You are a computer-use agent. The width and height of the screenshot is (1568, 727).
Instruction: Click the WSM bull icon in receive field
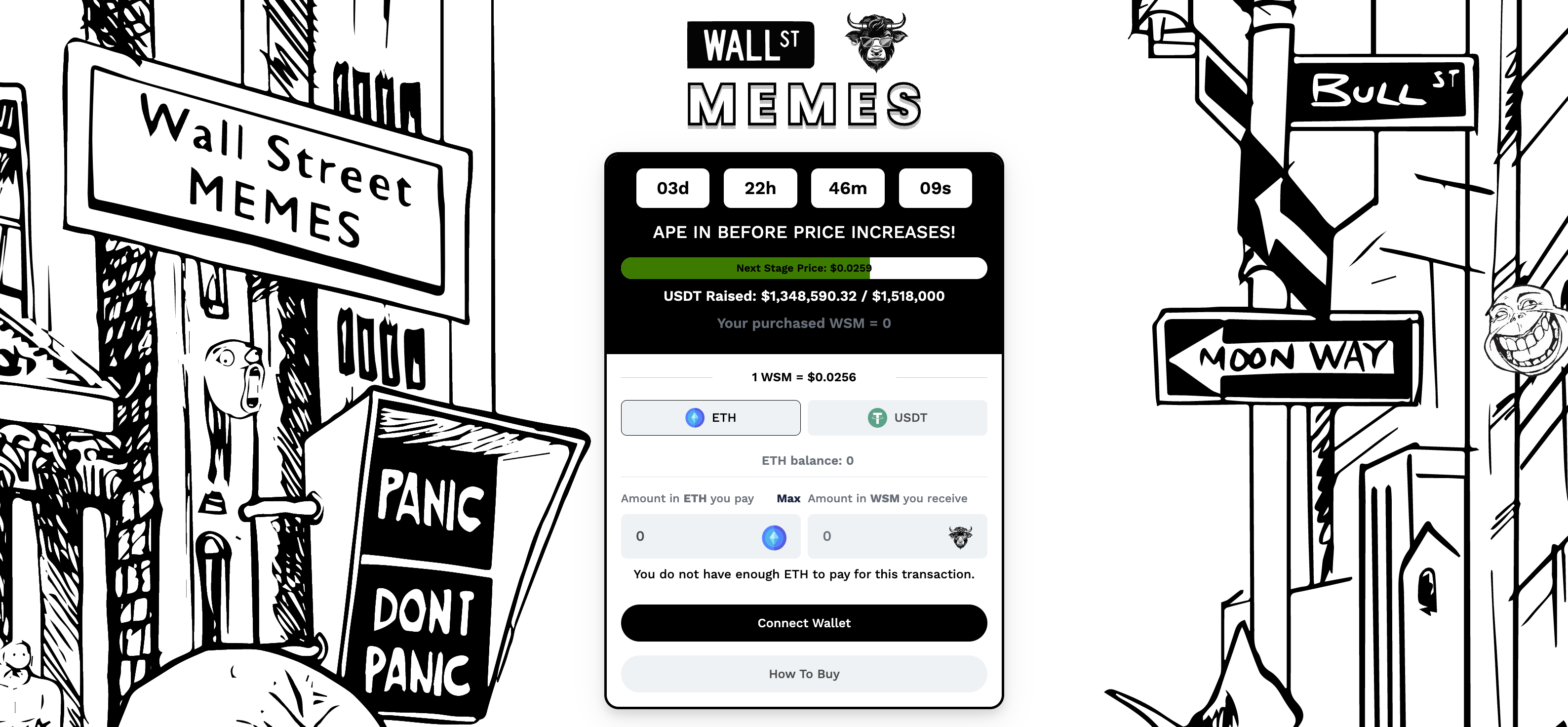[x=958, y=537]
